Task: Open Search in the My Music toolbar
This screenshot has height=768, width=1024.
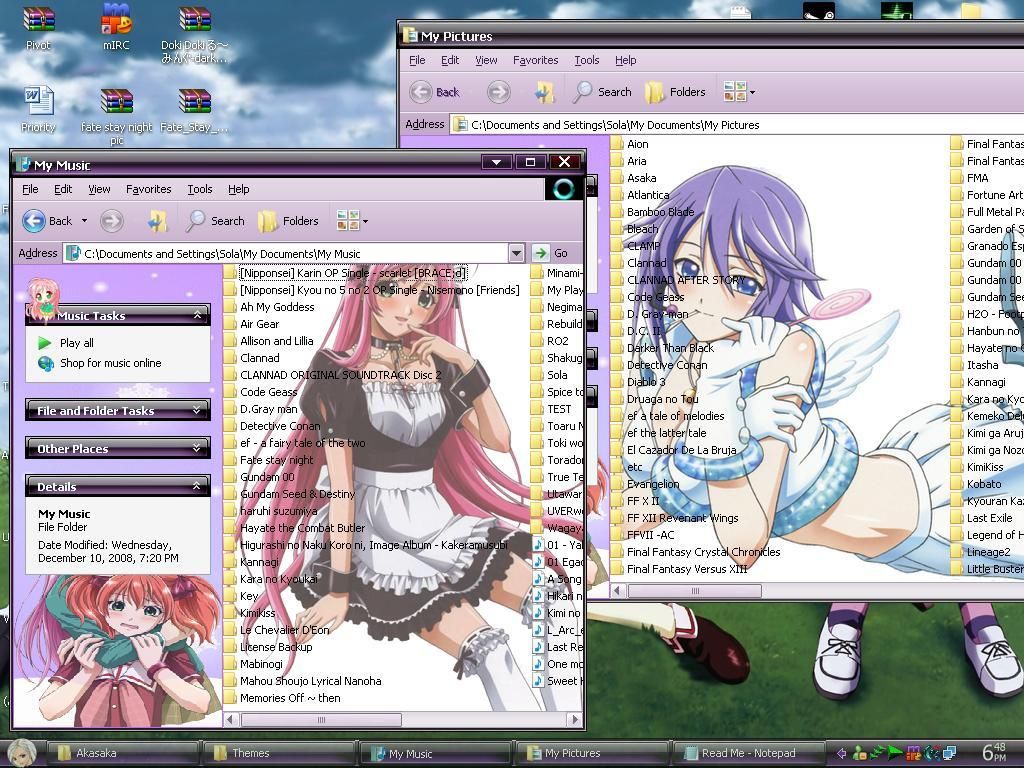Action: pyautogui.click(x=216, y=221)
